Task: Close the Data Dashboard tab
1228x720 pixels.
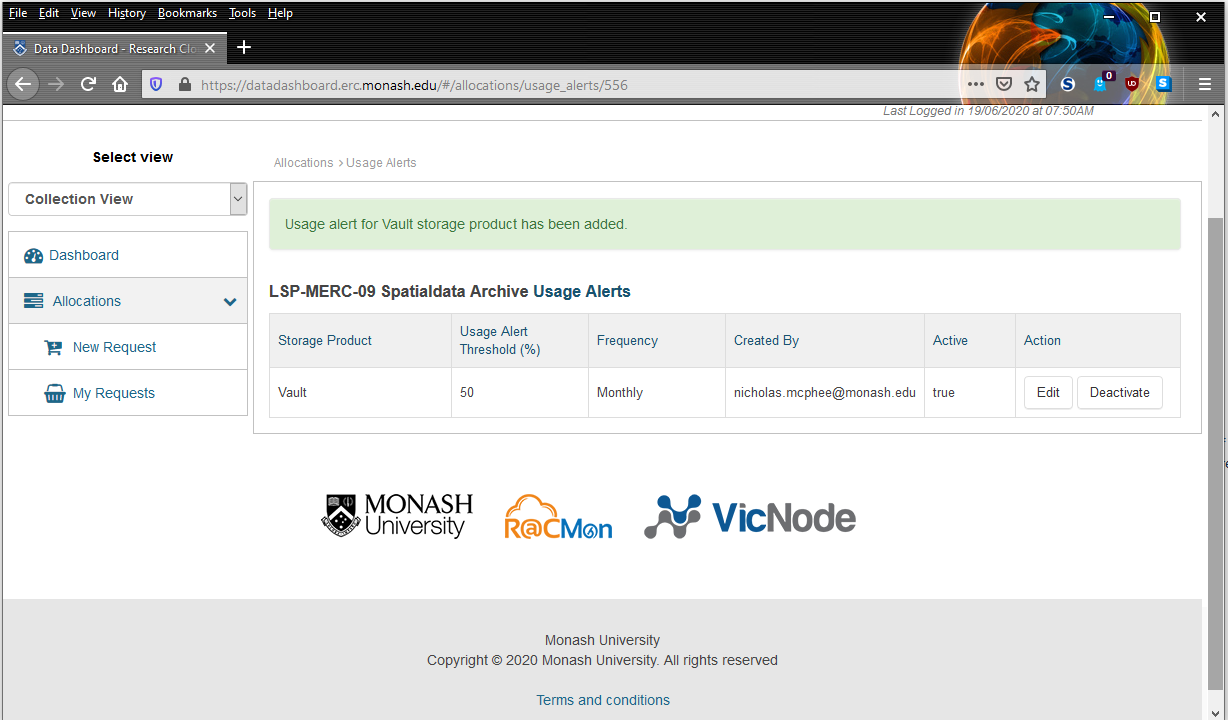Action: click(210, 48)
